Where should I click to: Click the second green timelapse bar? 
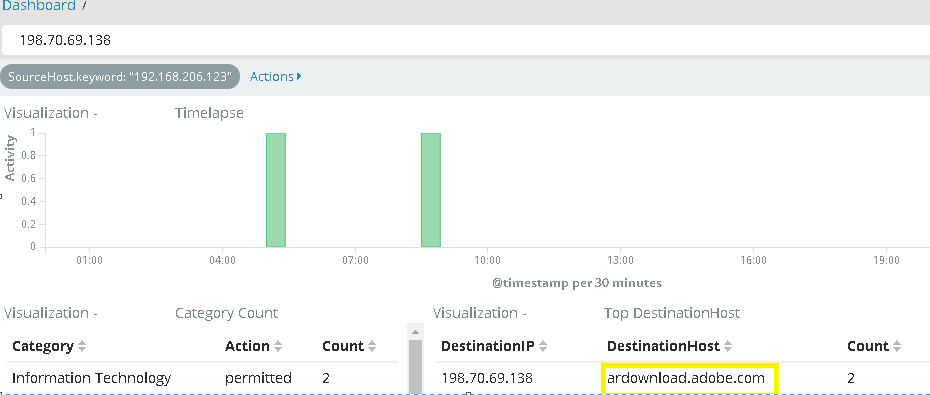tap(431, 190)
